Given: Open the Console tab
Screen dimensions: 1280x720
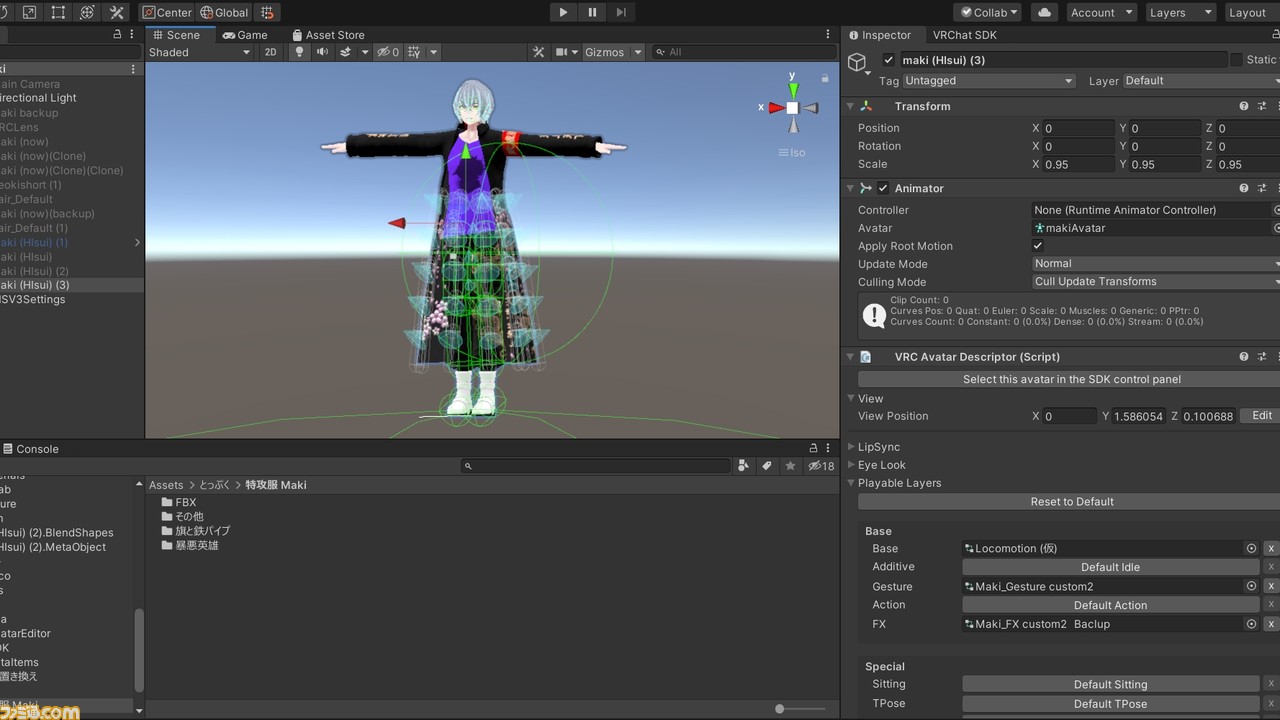Looking at the screenshot, I should point(30,449).
